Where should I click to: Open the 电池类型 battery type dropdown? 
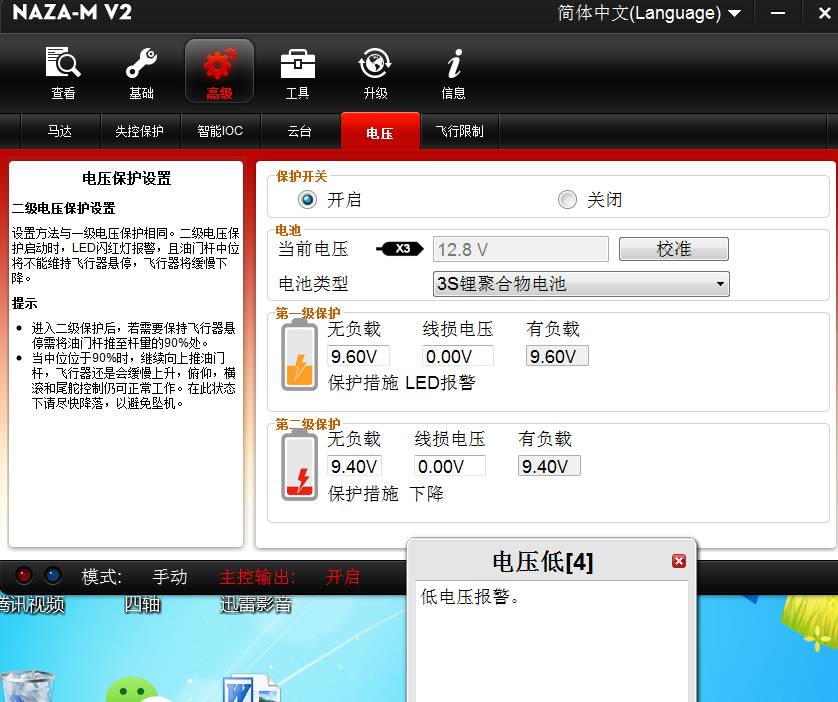(581, 284)
